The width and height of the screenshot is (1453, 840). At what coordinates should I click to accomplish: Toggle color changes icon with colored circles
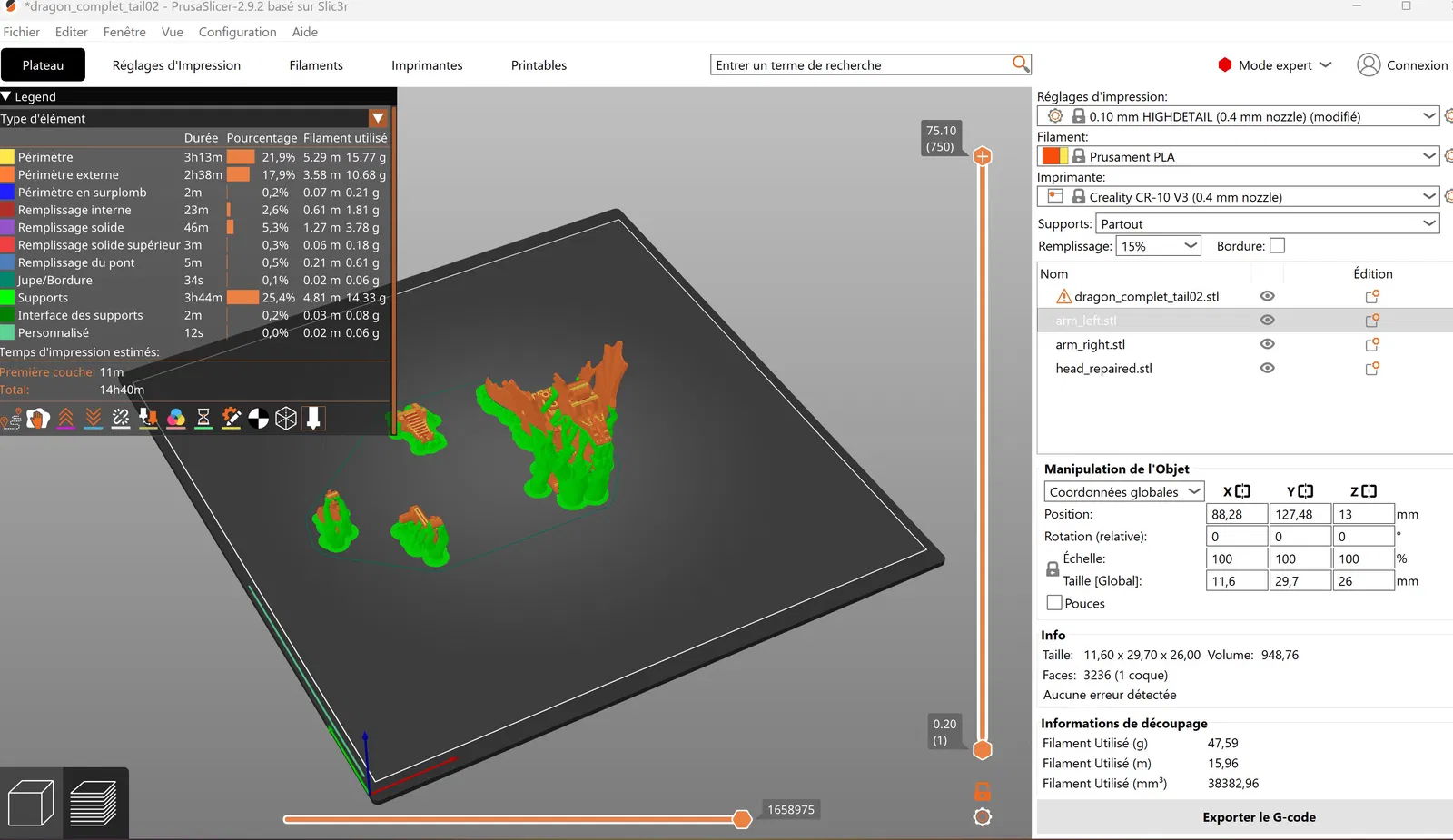tap(176, 419)
